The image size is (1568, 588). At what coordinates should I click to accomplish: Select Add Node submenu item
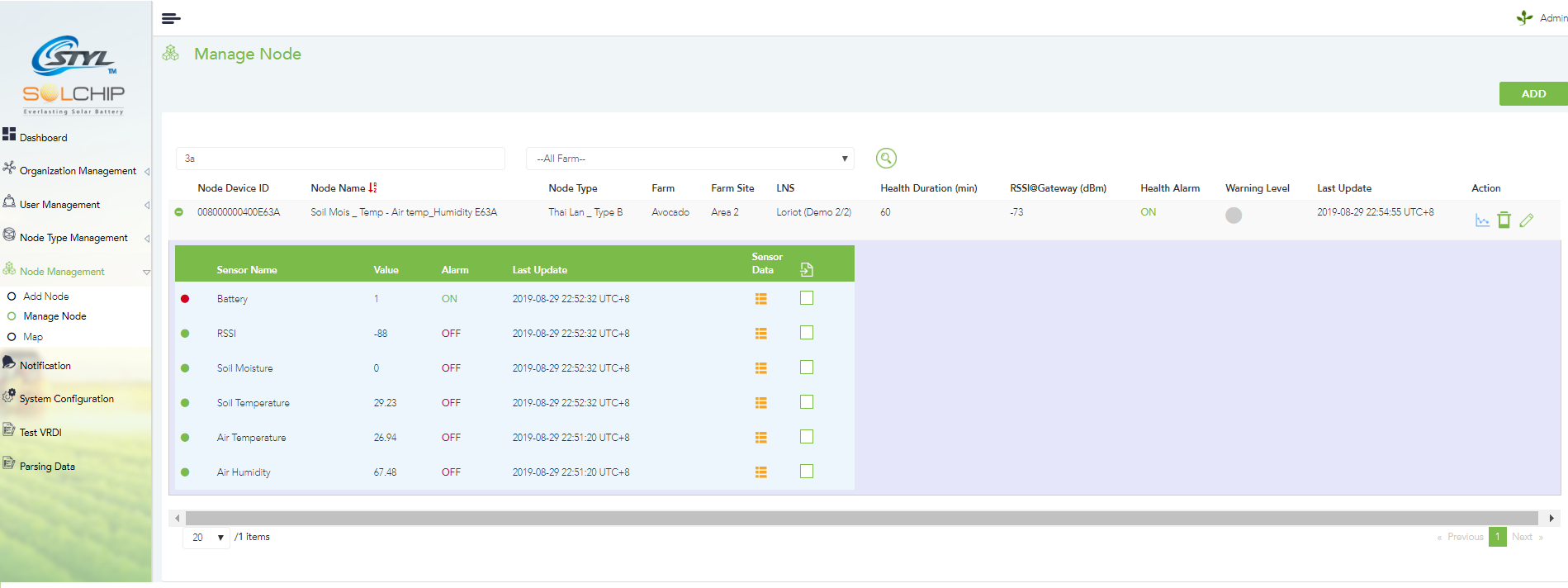(x=46, y=296)
